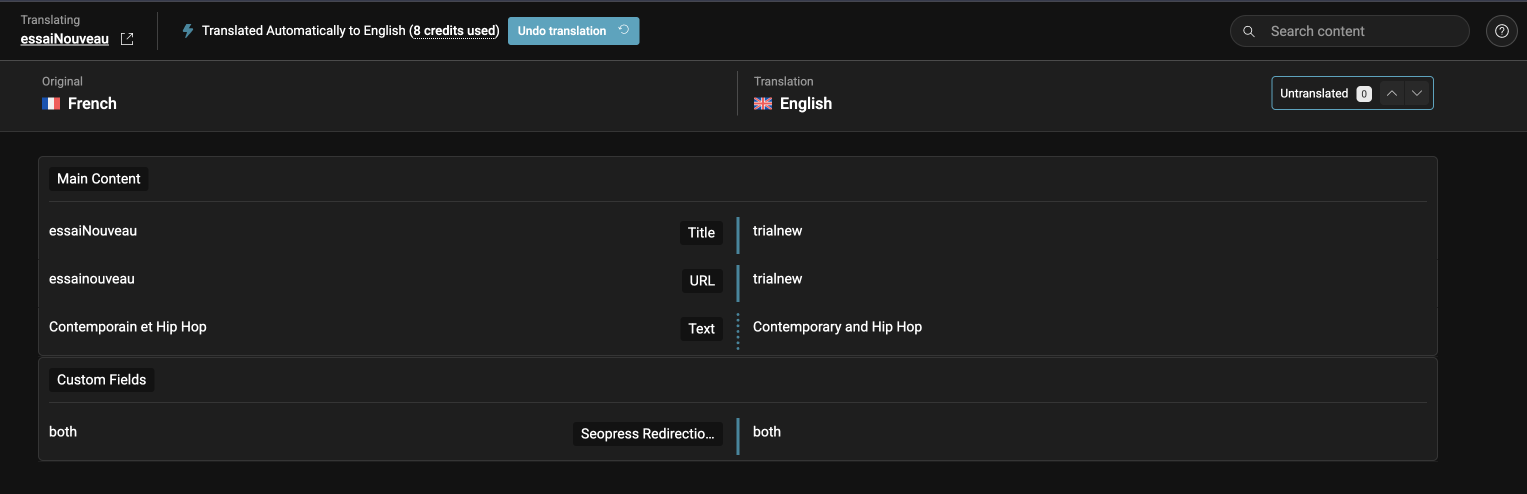
Task: Edit the Title translation trialnew
Action: [1087, 231]
